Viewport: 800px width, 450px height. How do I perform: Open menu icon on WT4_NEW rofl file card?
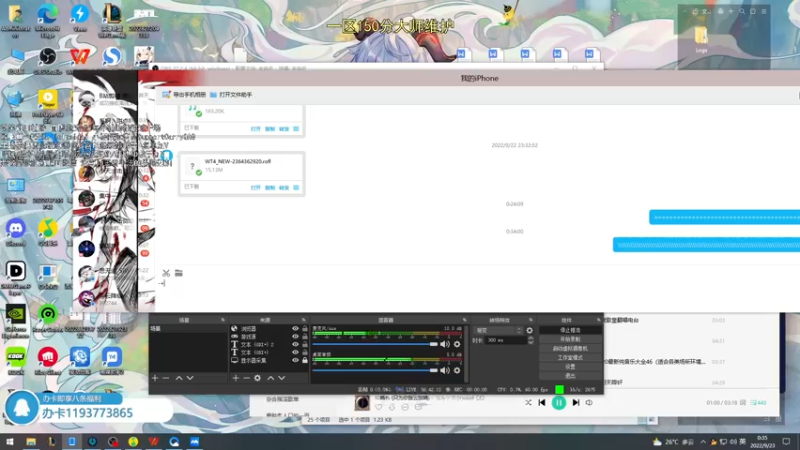click(296, 188)
